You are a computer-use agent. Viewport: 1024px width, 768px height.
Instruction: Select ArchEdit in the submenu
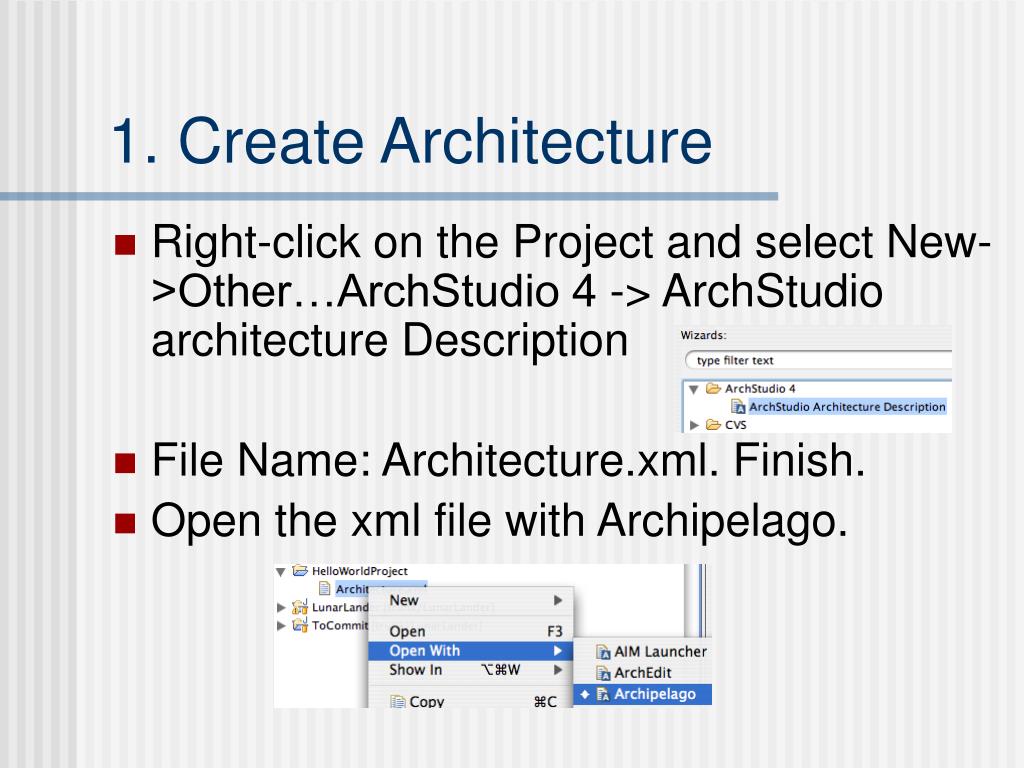(643, 673)
